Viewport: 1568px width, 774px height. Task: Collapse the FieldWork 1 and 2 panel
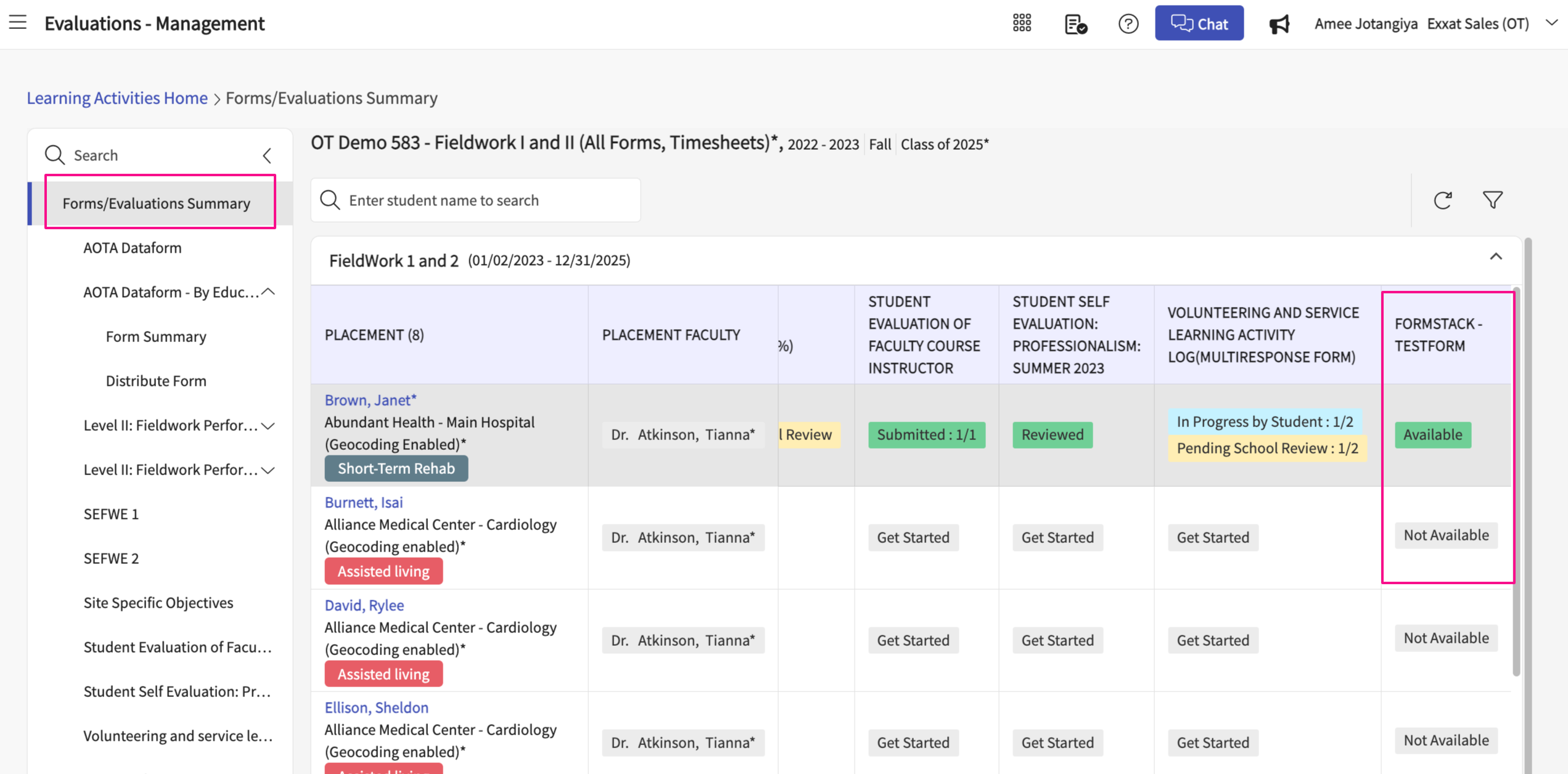click(1495, 257)
